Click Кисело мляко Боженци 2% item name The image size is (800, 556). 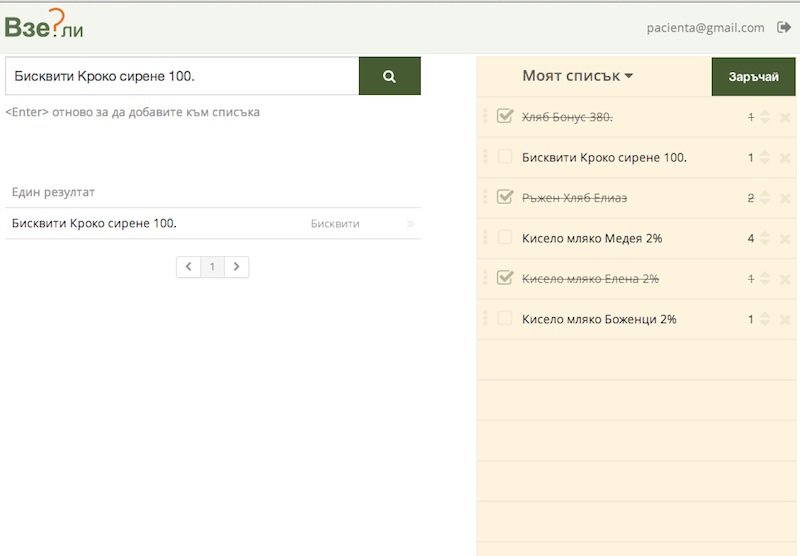click(x=599, y=319)
